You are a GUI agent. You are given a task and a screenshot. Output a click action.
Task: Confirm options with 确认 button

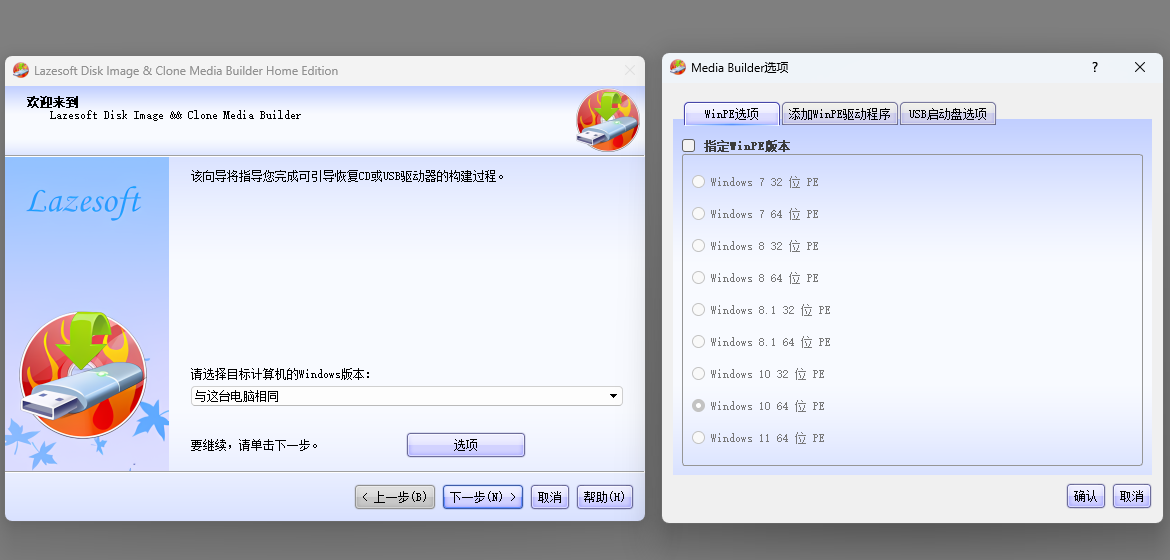(1085, 496)
